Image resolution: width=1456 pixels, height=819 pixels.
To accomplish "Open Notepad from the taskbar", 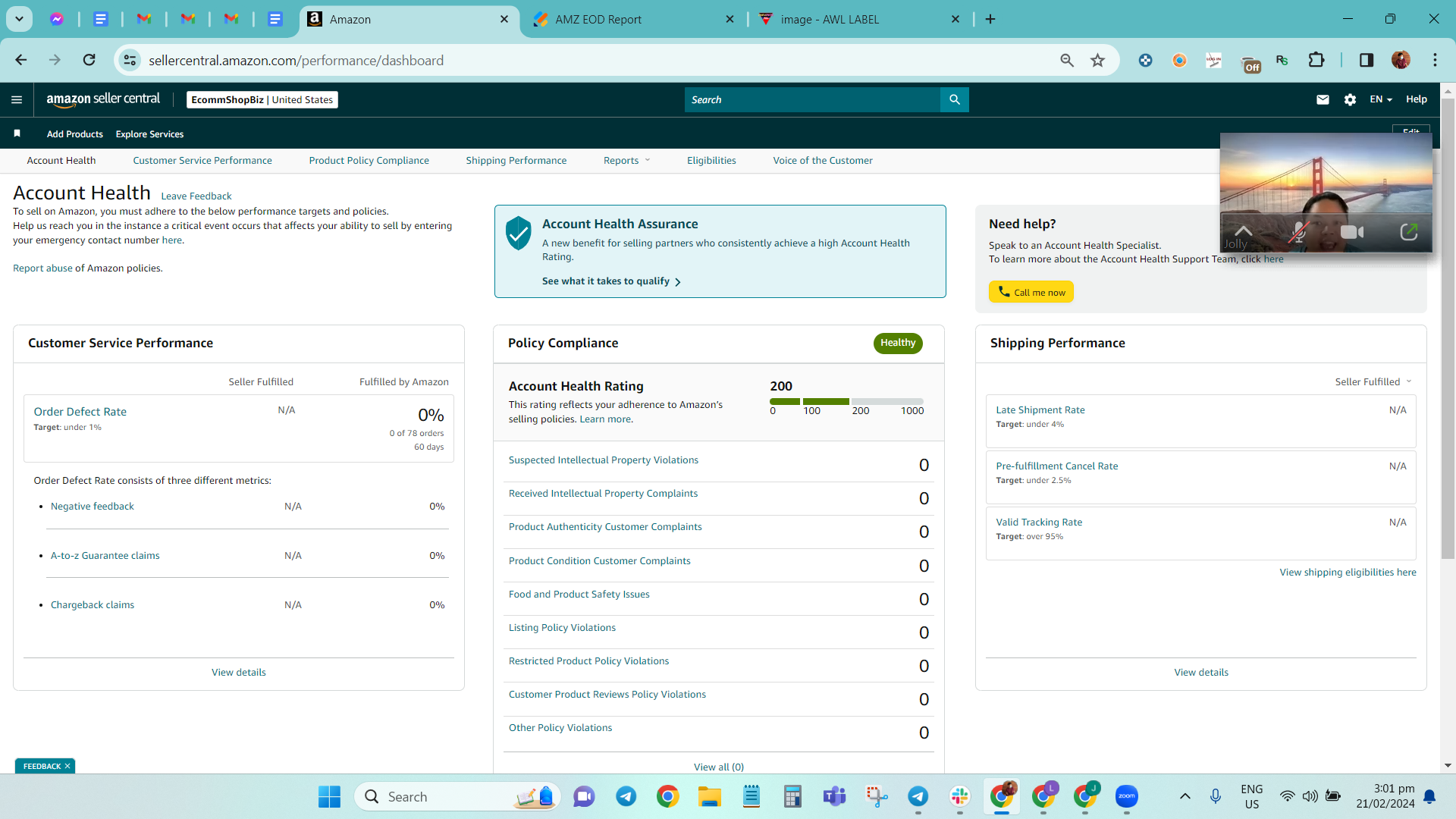I will pyautogui.click(x=751, y=796).
